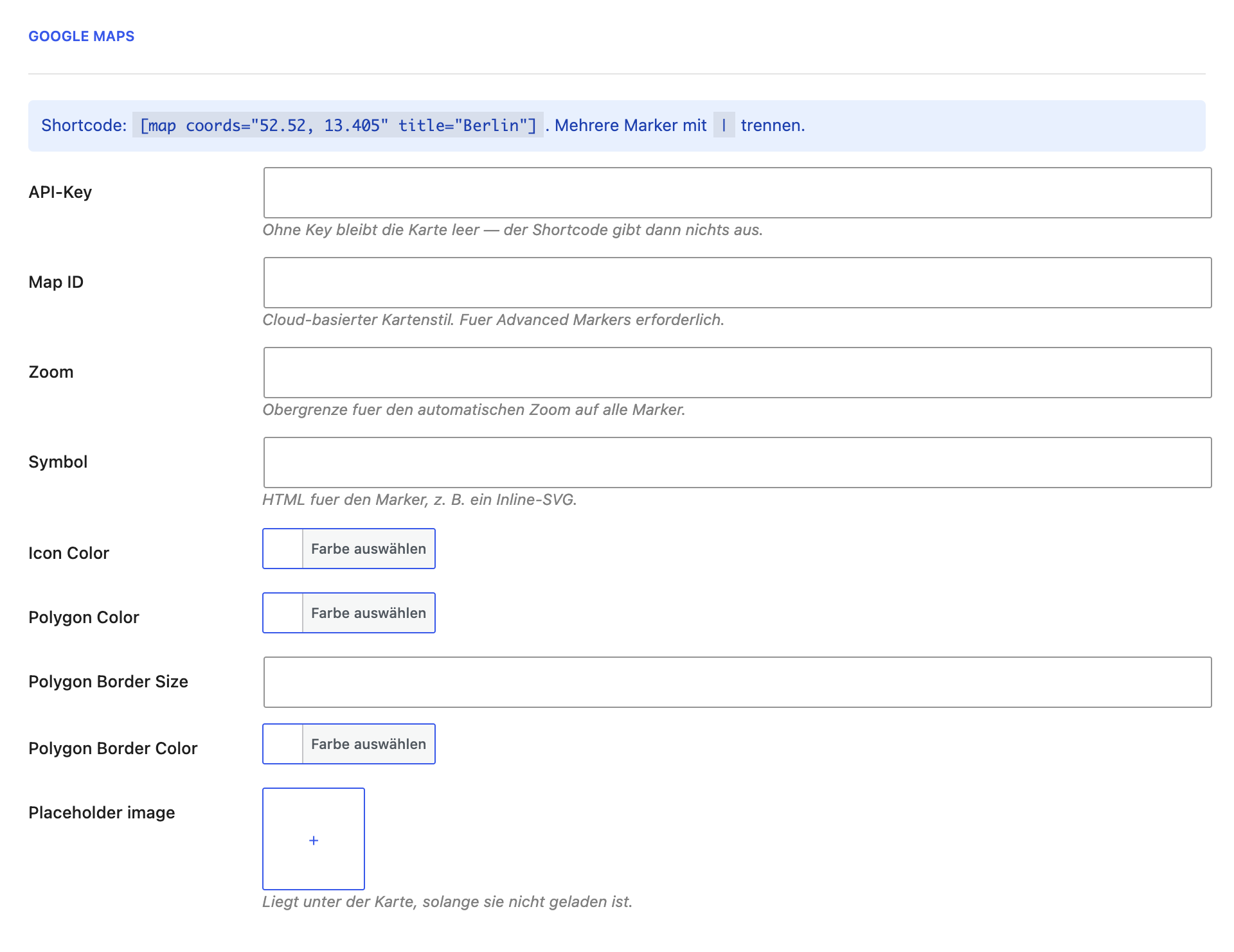The width and height of the screenshot is (1234, 952).
Task: Click the 'Zoom' label
Action: (x=51, y=372)
